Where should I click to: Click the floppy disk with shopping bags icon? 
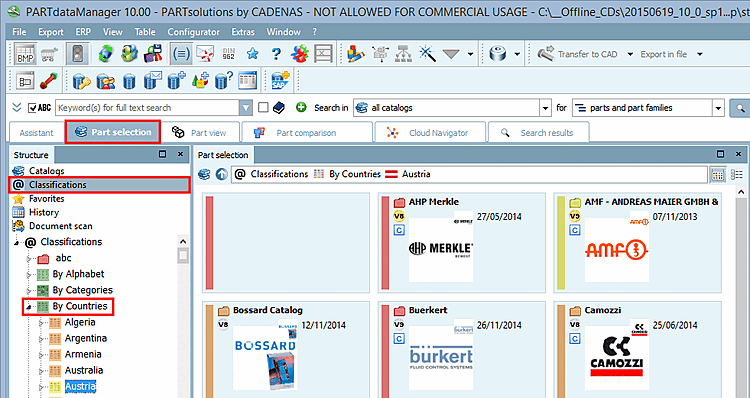pyautogui.click(x=153, y=54)
